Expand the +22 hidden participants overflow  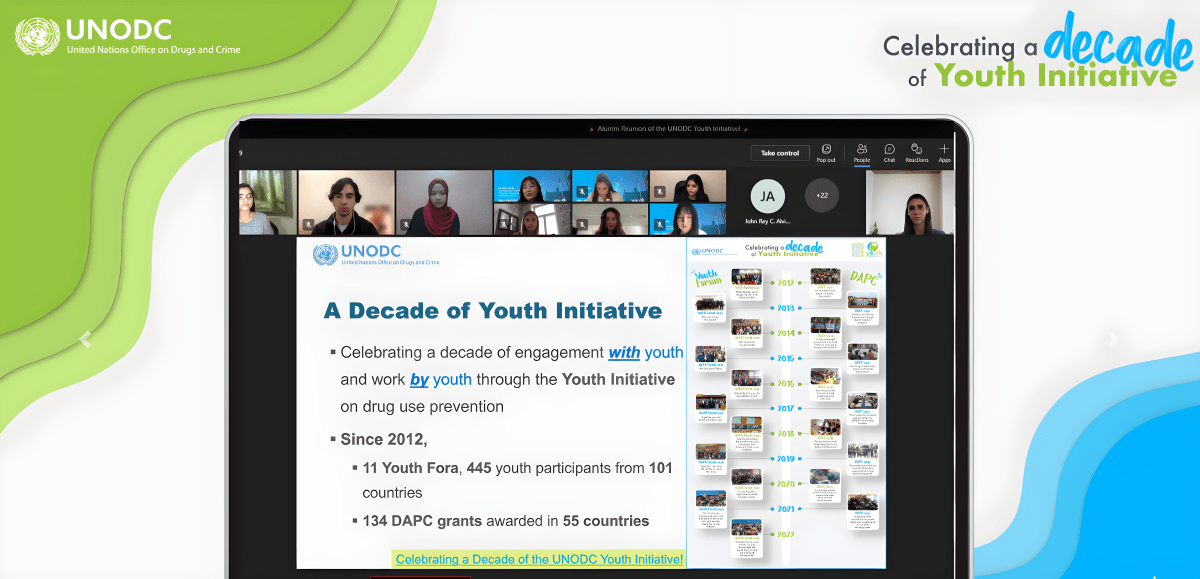tap(821, 197)
